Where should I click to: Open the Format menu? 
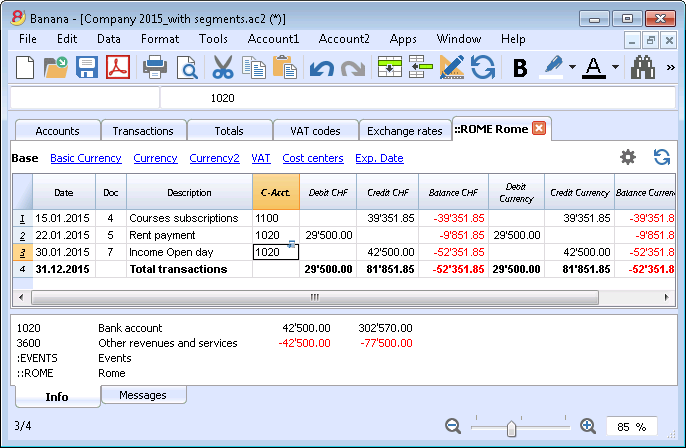pyautogui.click(x=160, y=39)
